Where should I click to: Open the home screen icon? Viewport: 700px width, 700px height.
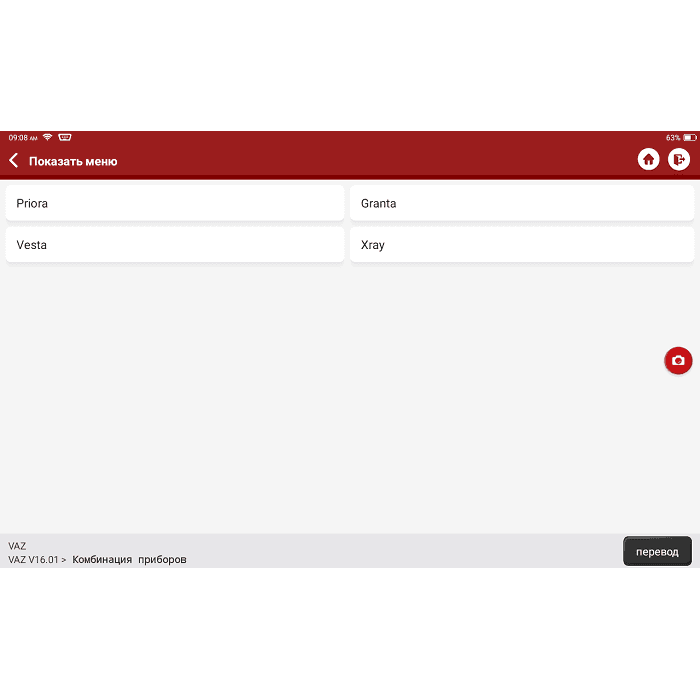coord(648,159)
